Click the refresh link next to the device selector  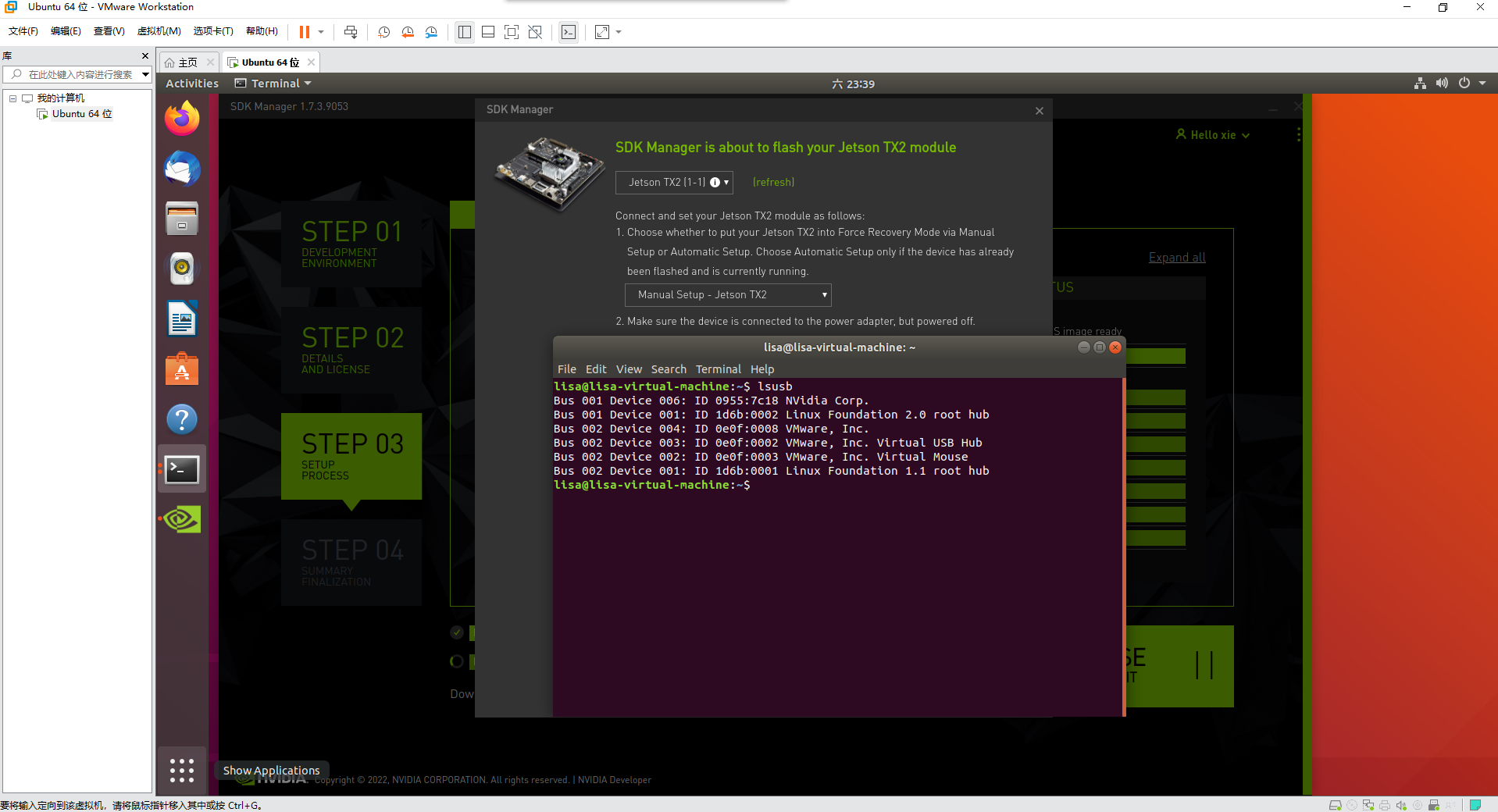click(x=772, y=182)
